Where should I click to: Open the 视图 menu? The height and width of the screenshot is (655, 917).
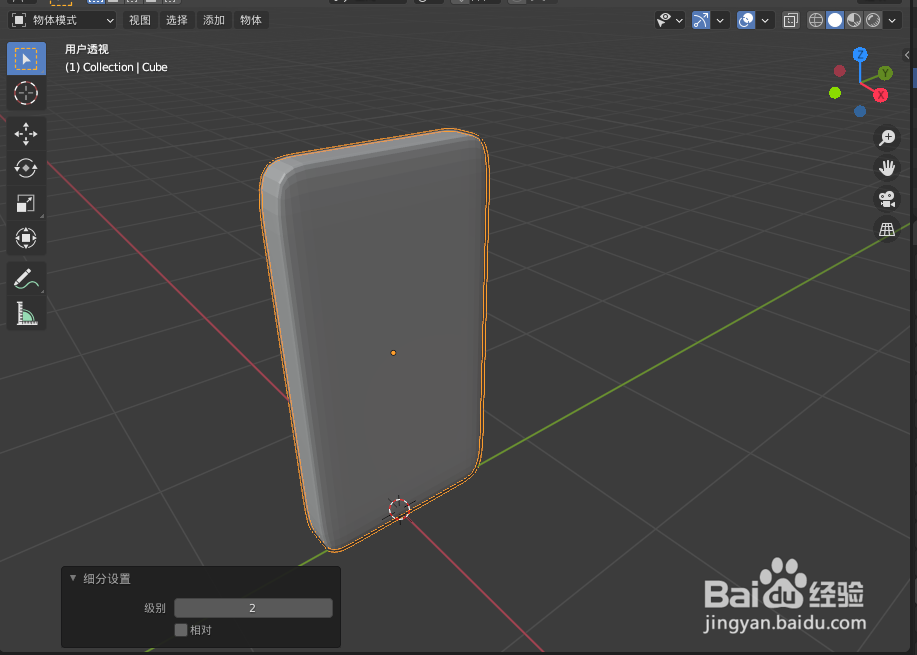(139, 19)
